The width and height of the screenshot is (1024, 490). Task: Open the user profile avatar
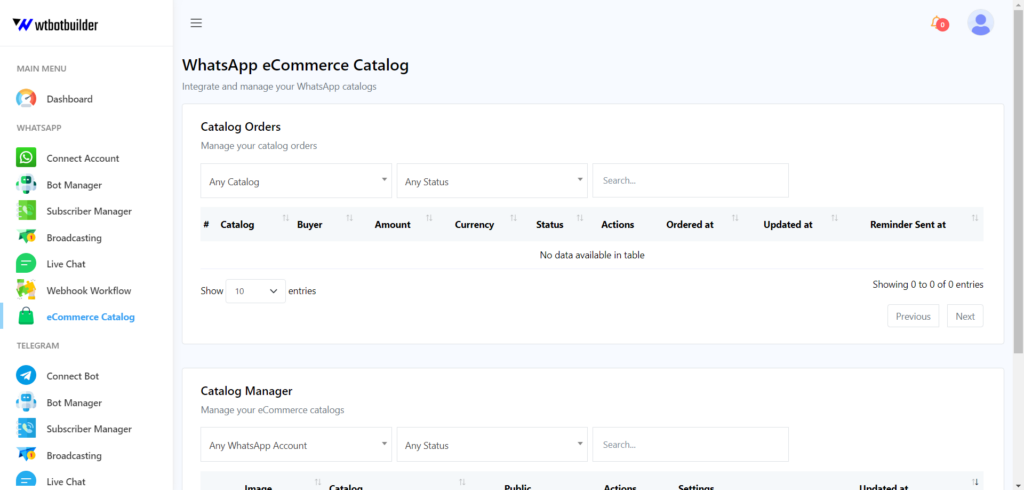(980, 23)
